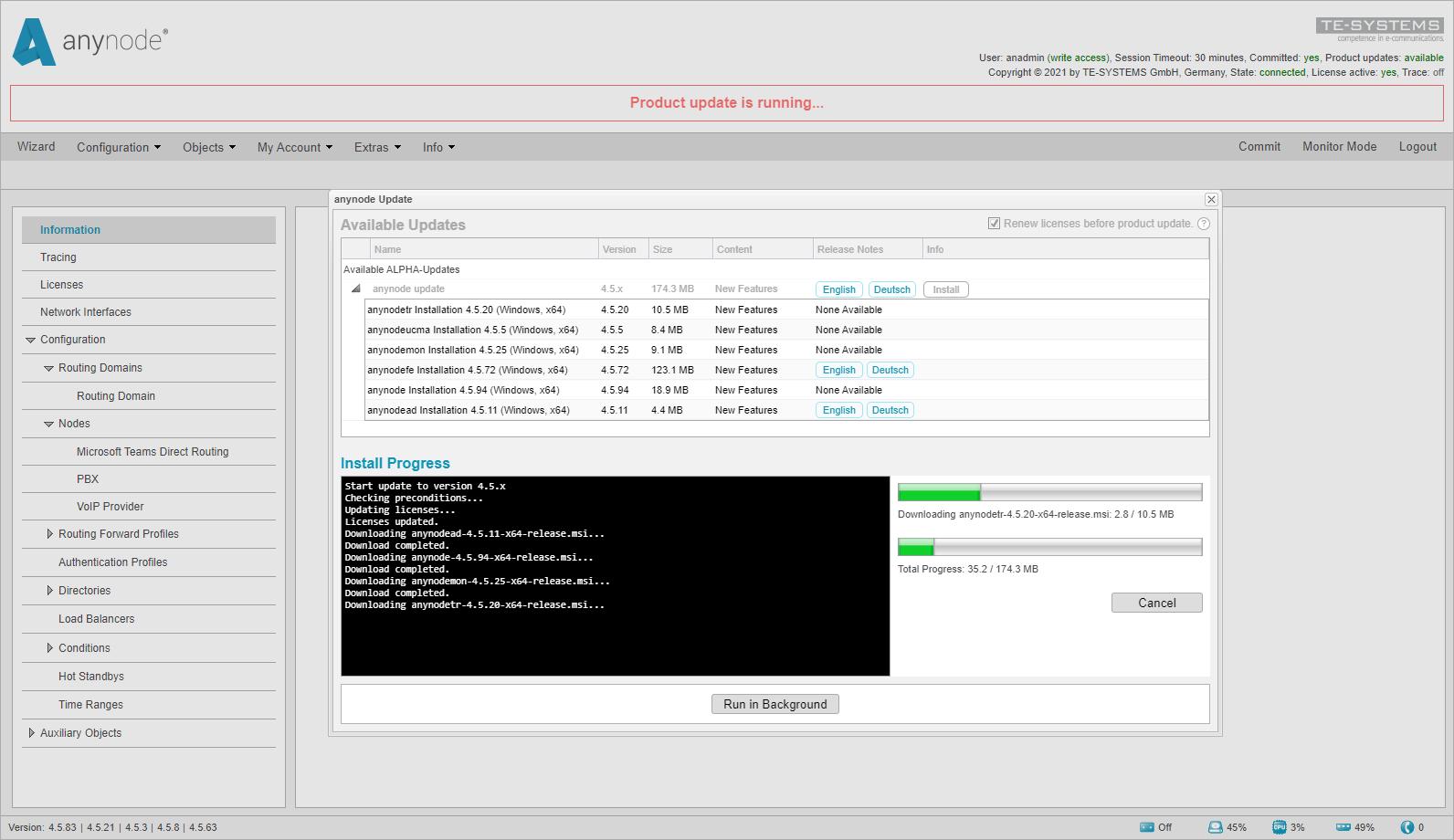The image size is (1454, 840).
Task: Expand Routing Forward Profiles node
Action: click(x=50, y=534)
